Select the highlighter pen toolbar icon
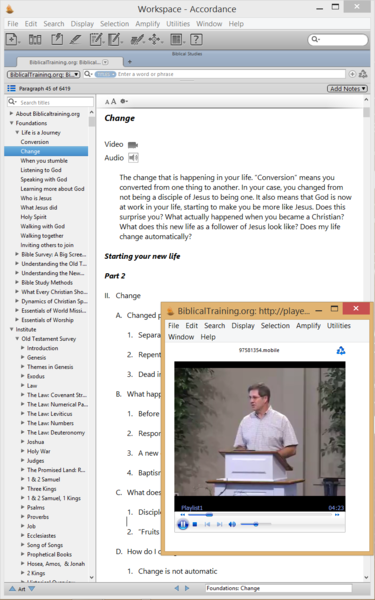The width and height of the screenshot is (375, 600). [x=75, y=39]
